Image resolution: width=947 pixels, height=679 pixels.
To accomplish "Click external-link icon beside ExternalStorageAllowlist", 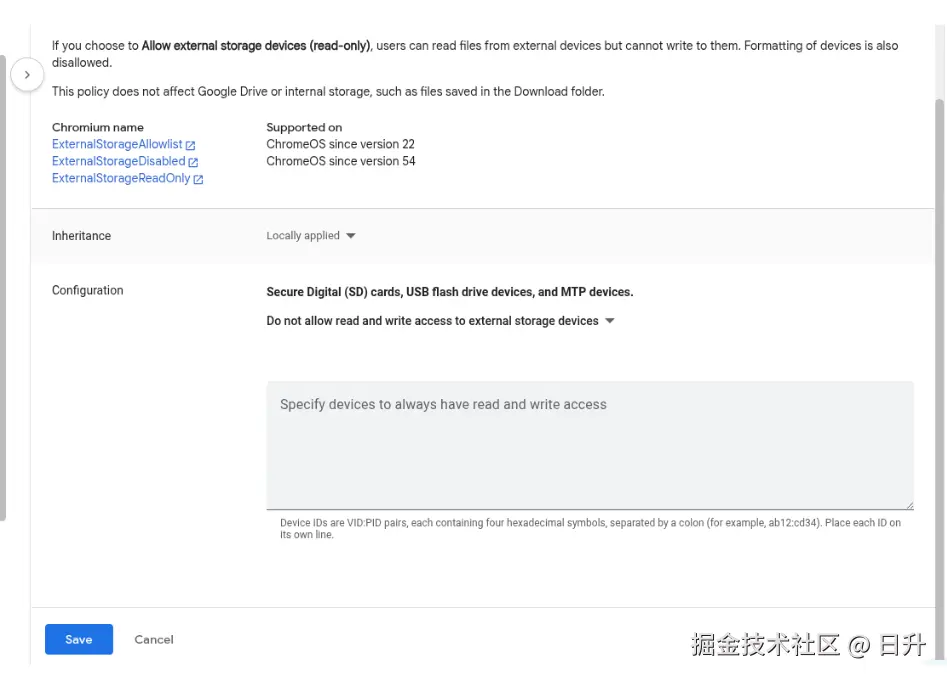I will [x=191, y=145].
